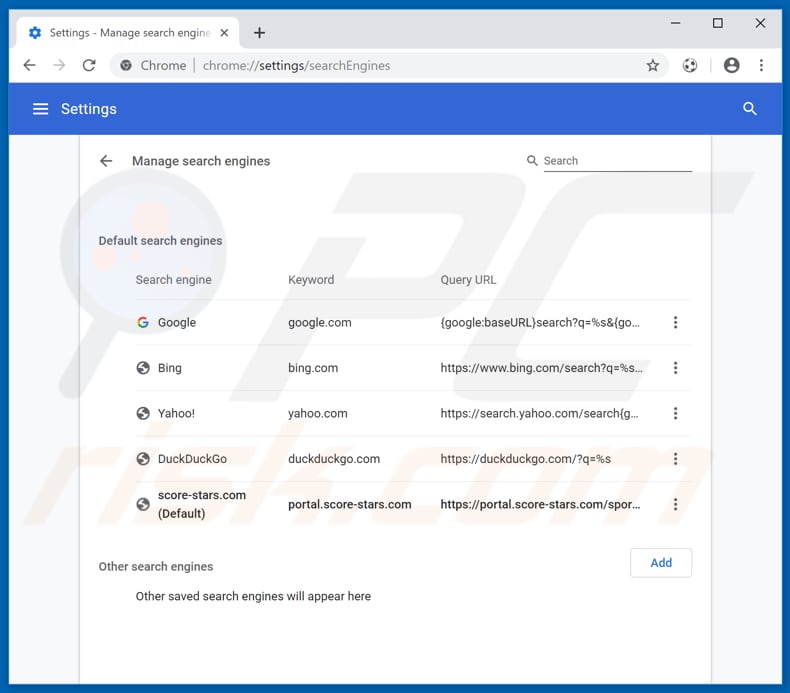This screenshot has height=693, width=790.
Task: Click the Add button for other search engines
Action: click(661, 562)
